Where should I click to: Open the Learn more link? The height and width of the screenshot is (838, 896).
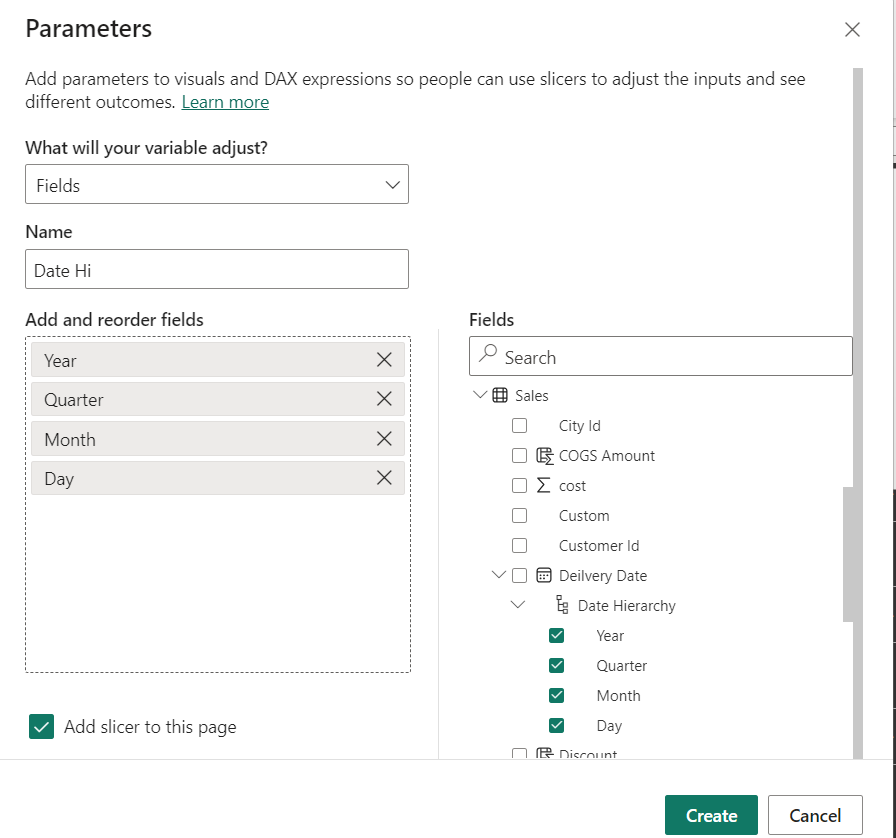(x=225, y=102)
